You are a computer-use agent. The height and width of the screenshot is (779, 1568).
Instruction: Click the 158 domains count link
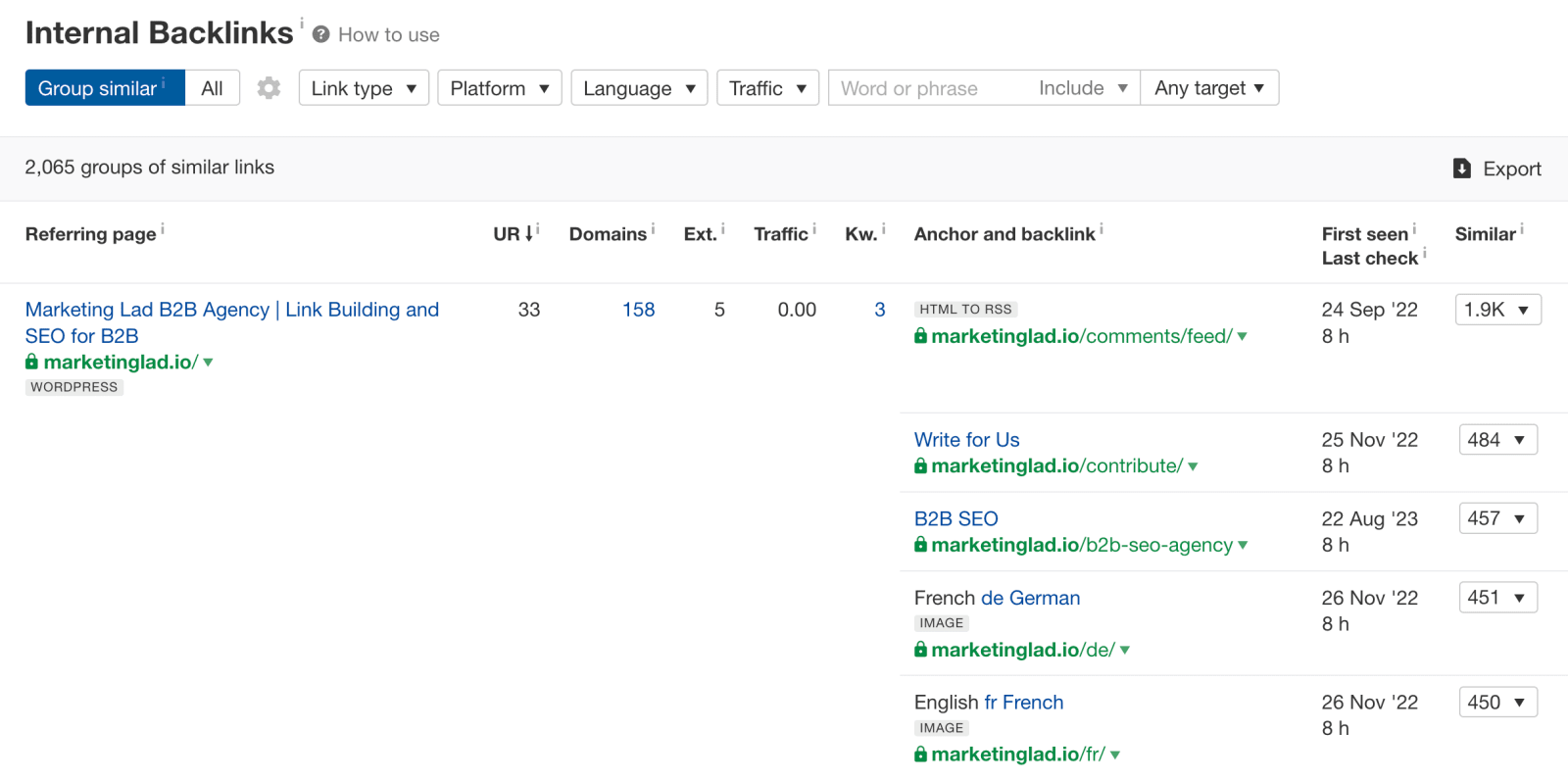pyautogui.click(x=639, y=310)
